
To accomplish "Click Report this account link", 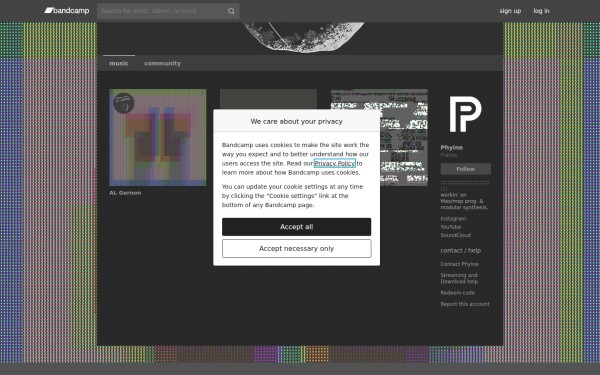I will (465, 304).
